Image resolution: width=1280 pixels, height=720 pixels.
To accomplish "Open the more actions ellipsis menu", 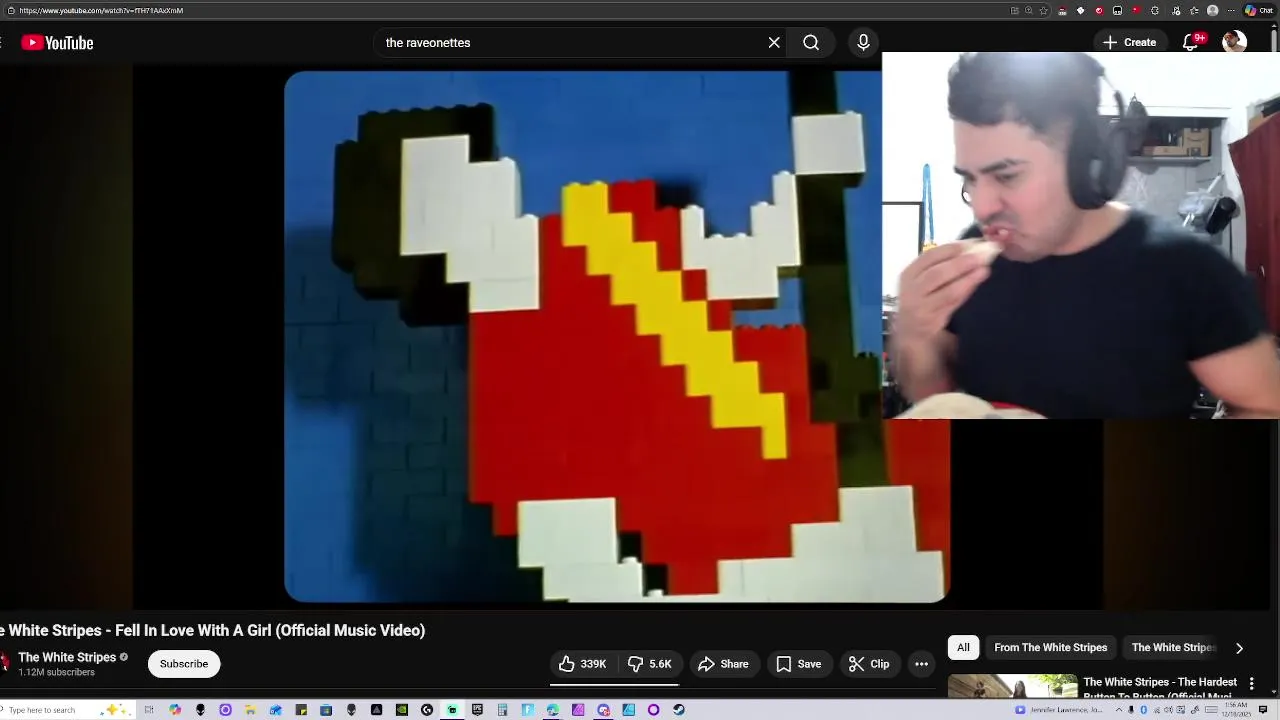I will (x=921, y=664).
